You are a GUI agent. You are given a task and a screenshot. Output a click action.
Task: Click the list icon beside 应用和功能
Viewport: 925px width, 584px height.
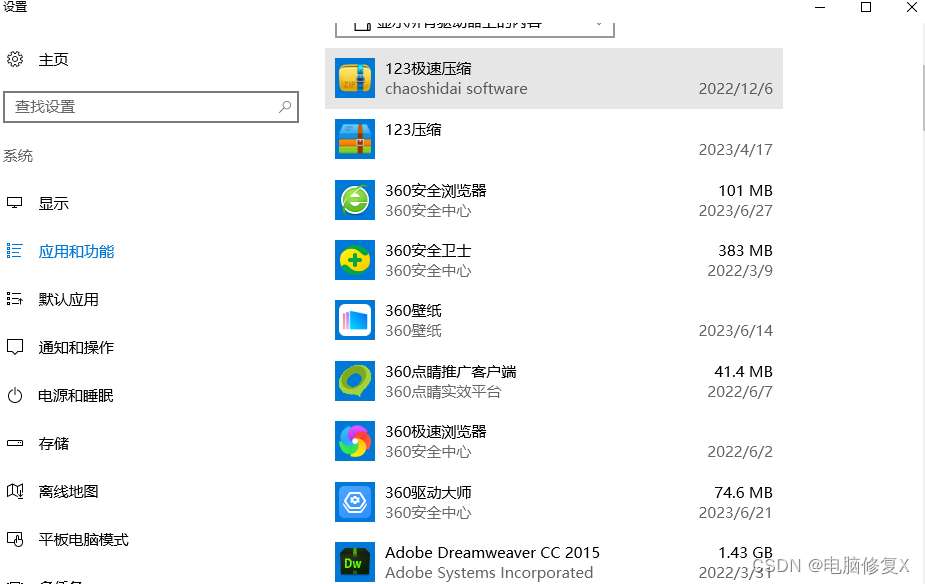click(x=15, y=251)
